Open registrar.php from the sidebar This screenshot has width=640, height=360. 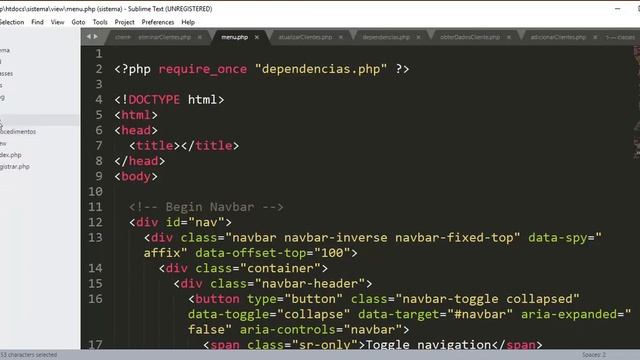[x=15, y=167]
